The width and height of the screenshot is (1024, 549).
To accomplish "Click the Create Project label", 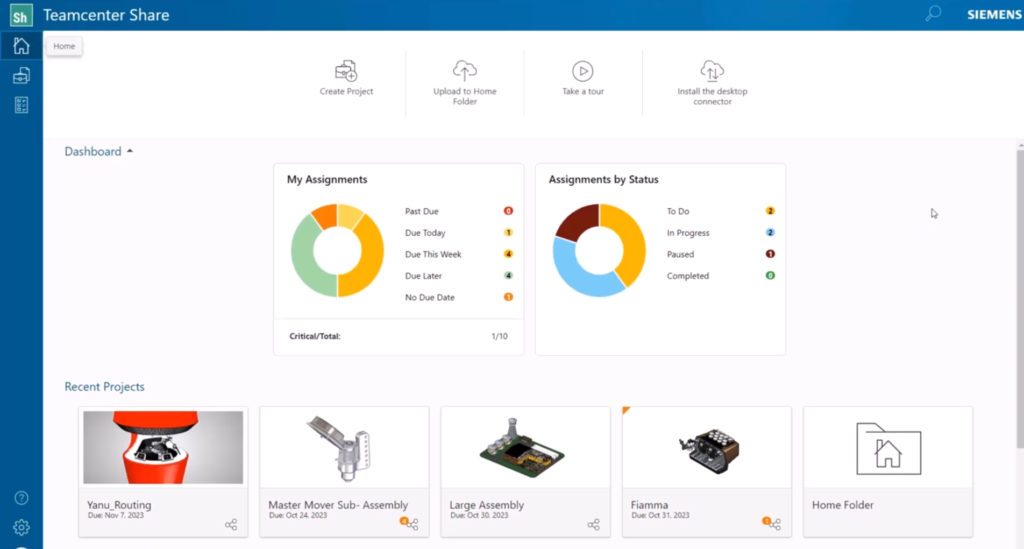I will [x=346, y=91].
